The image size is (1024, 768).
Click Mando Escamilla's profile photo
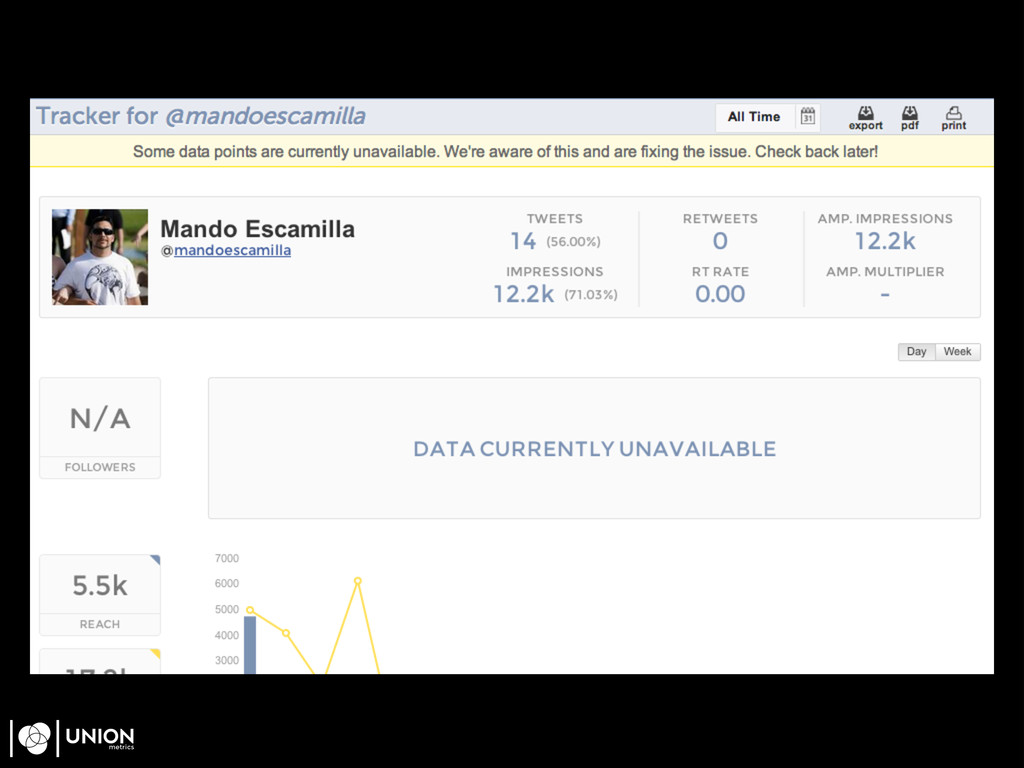(100, 257)
